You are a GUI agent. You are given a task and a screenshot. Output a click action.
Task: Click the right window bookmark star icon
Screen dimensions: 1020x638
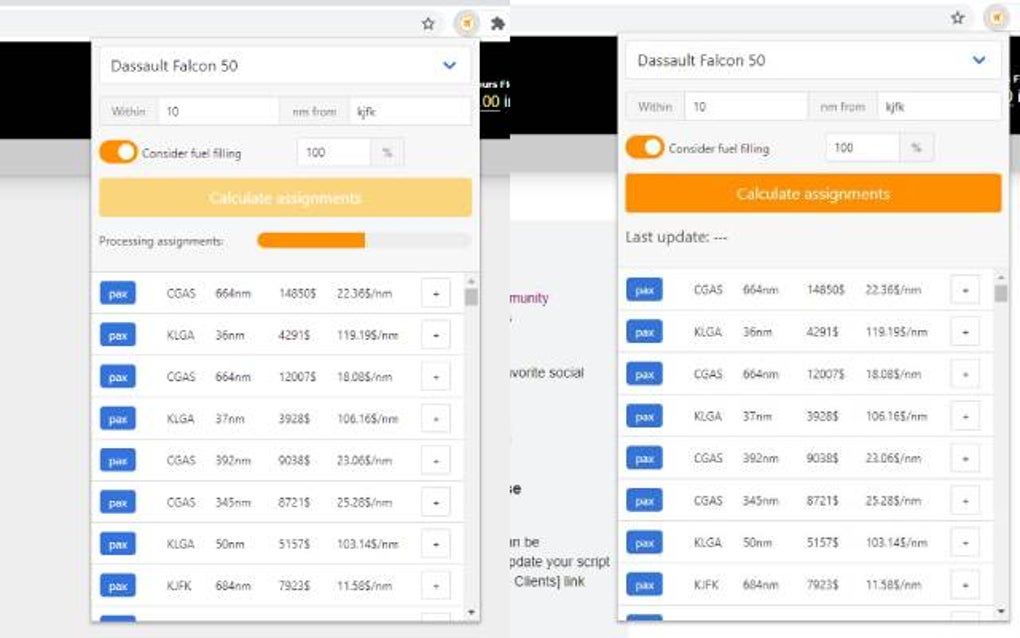956,17
